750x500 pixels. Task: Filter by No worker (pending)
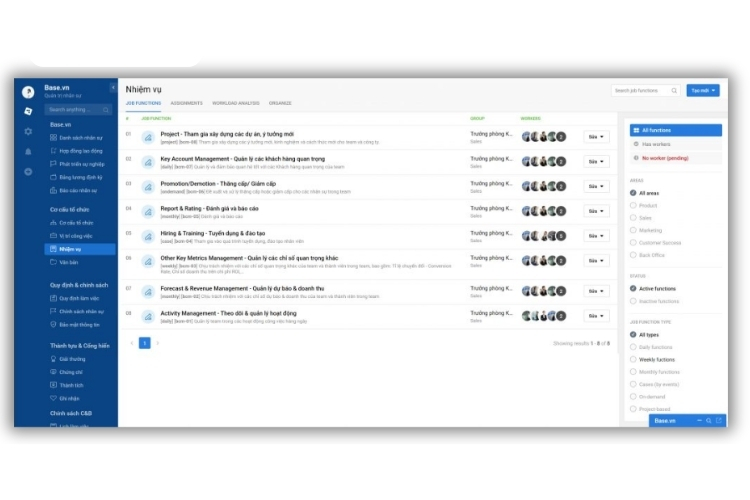click(676, 158)
